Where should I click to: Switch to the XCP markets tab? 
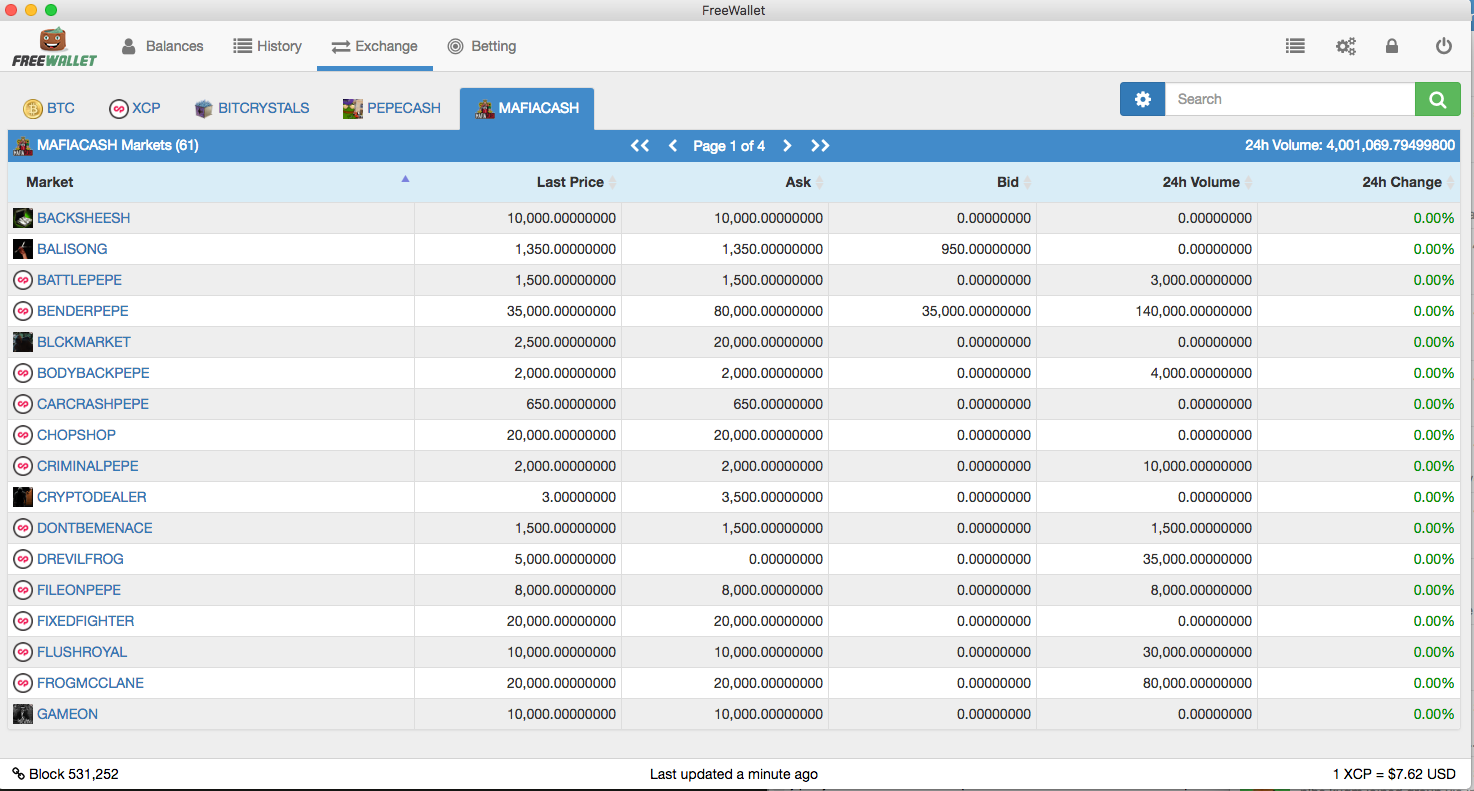tap(135, 108)
